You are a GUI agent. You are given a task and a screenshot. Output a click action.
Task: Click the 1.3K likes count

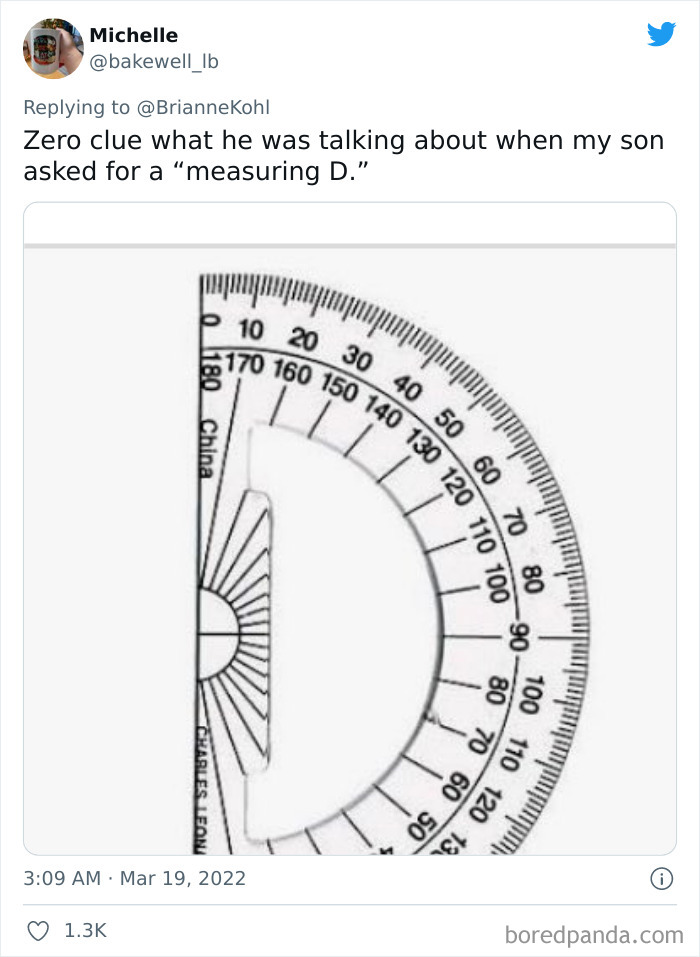(x=85, y=931)
